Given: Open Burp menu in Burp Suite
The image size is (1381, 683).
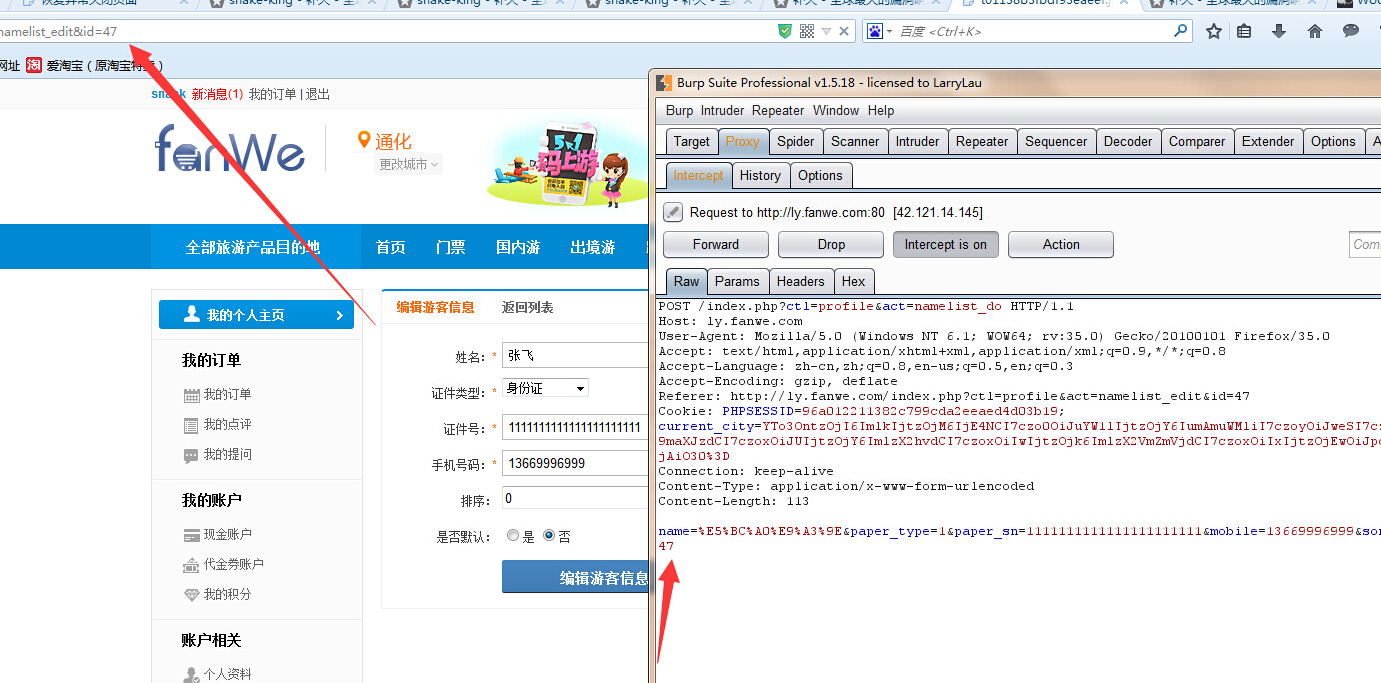Looking at the screenshot, I should (x=679, y=111).
